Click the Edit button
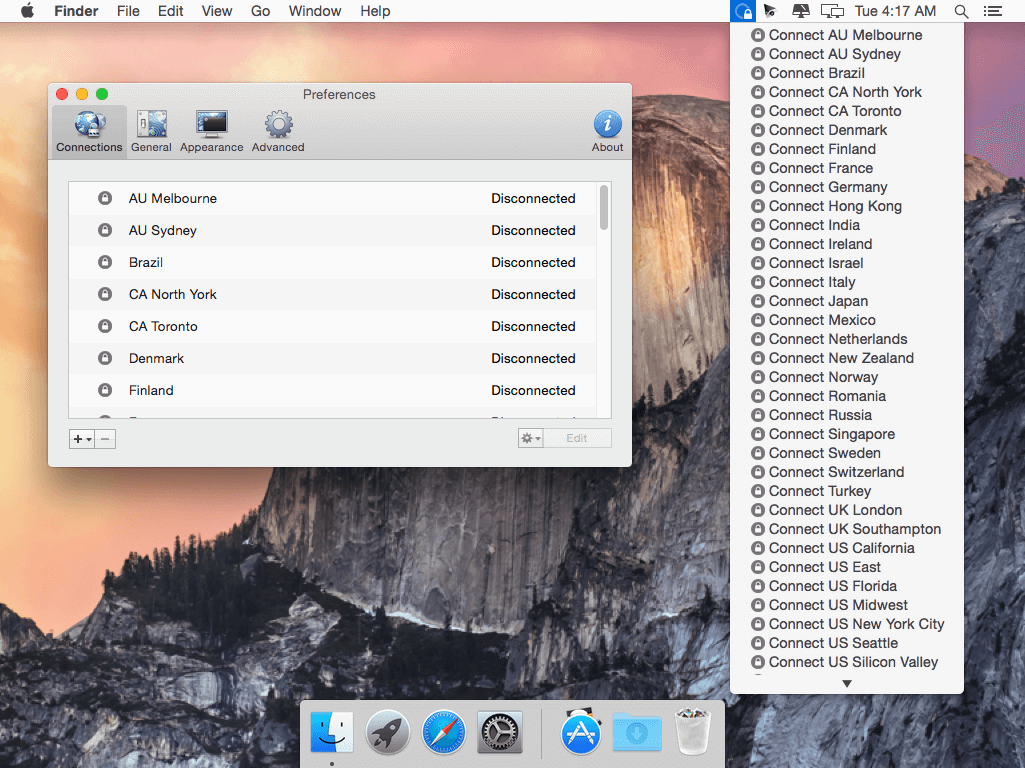The width and height of the screenshot is (1025, 768). tap(577, 438)
